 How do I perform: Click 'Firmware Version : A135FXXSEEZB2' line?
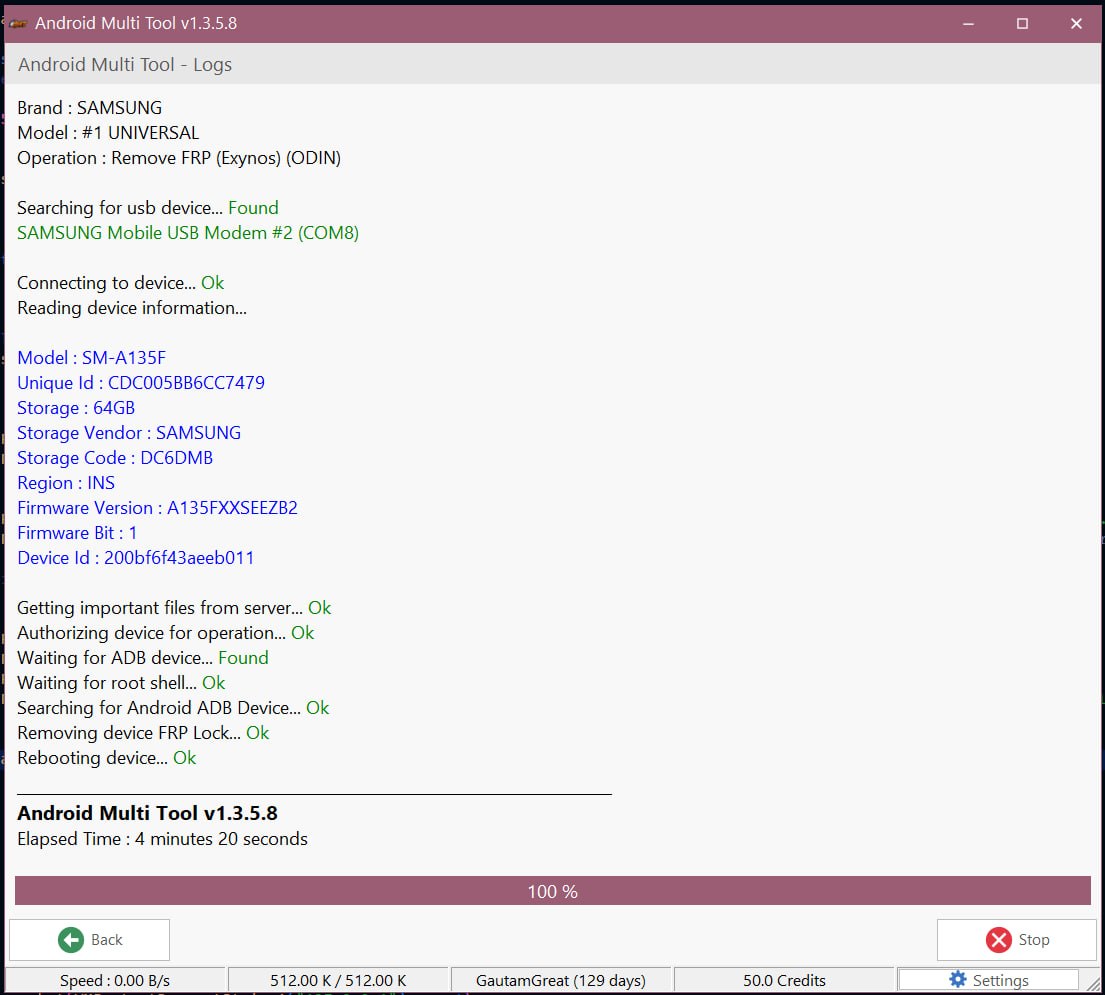pyautogui.click(x=157, y=508)
